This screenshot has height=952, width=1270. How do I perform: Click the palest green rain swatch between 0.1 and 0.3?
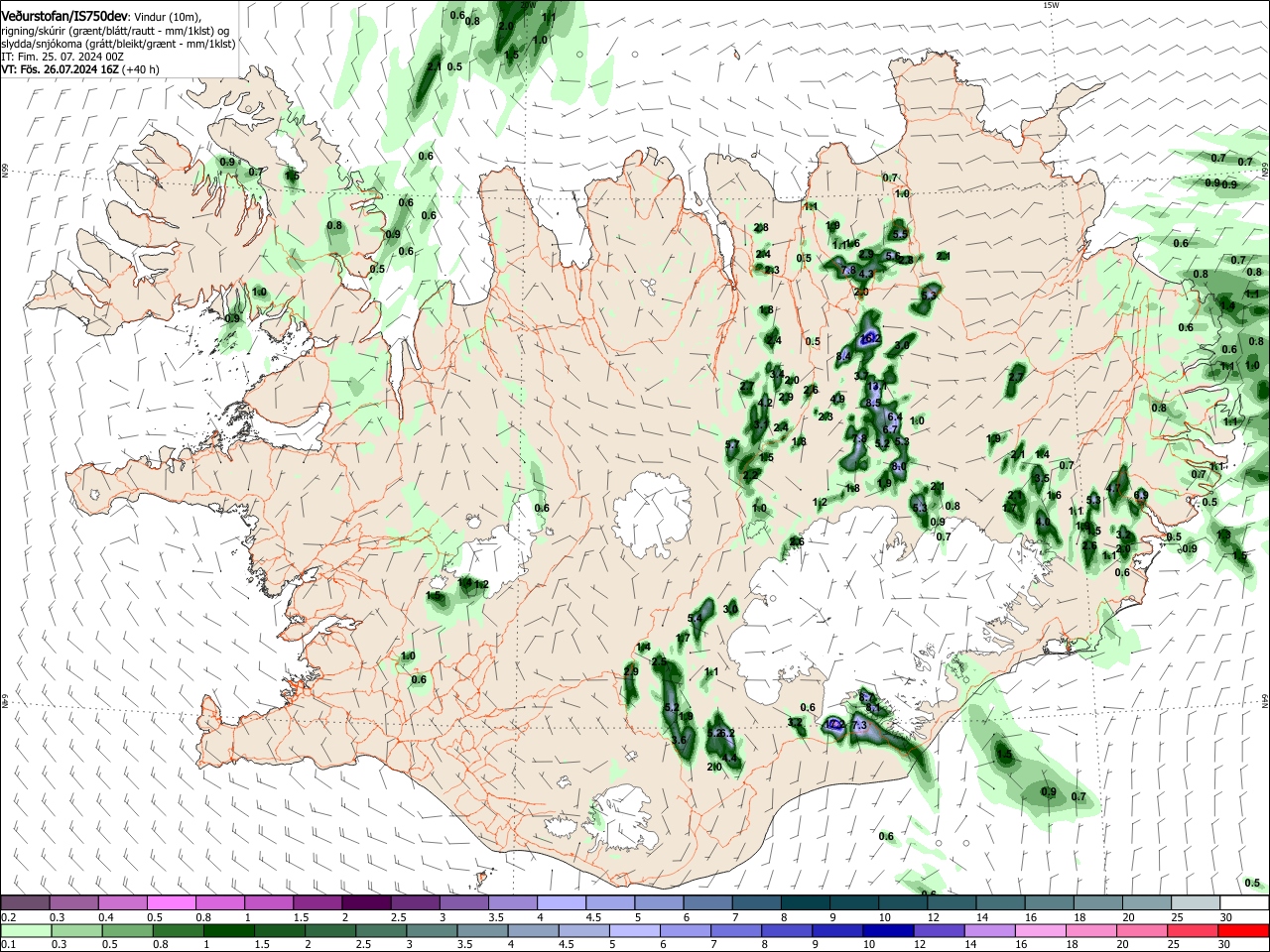[25, 931]
